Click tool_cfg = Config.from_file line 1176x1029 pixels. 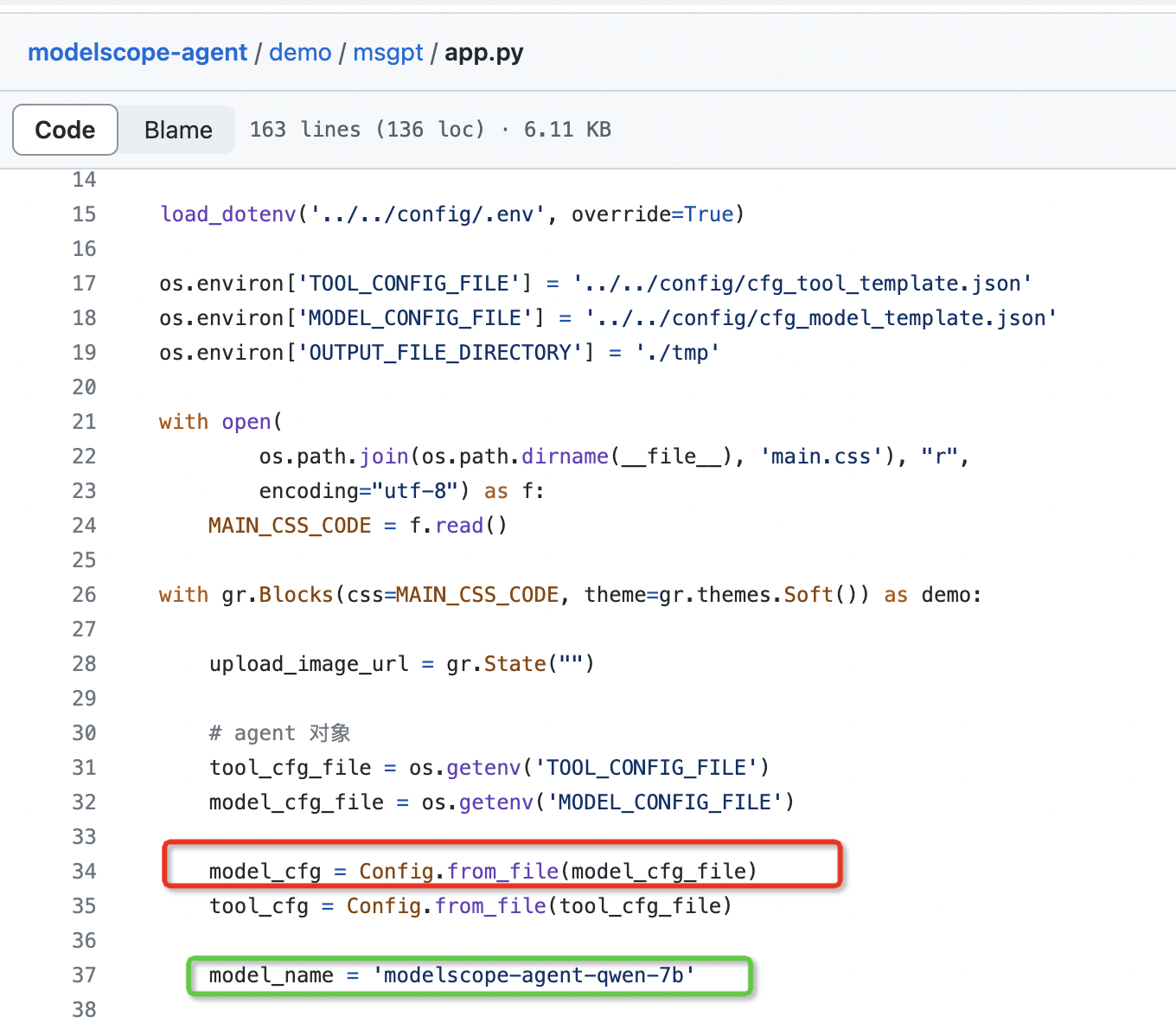coord(470,906)
